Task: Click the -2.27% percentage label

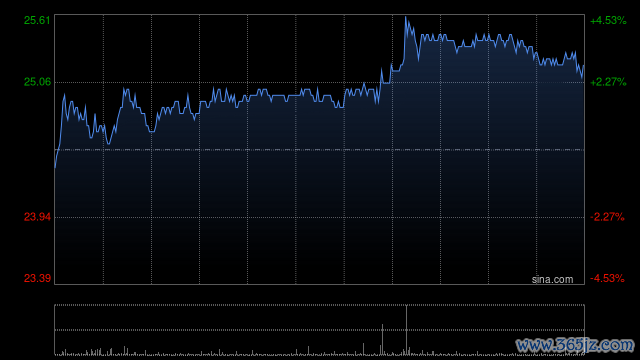Action: (x=607, y=217)
